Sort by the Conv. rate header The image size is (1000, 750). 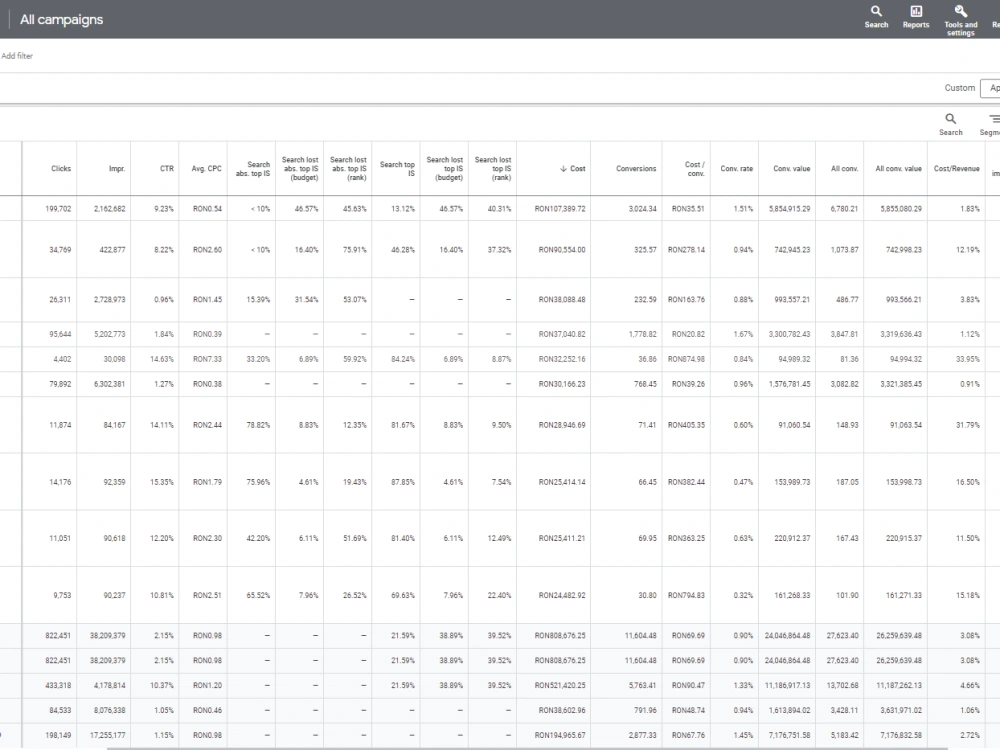(x=737, y=168)
